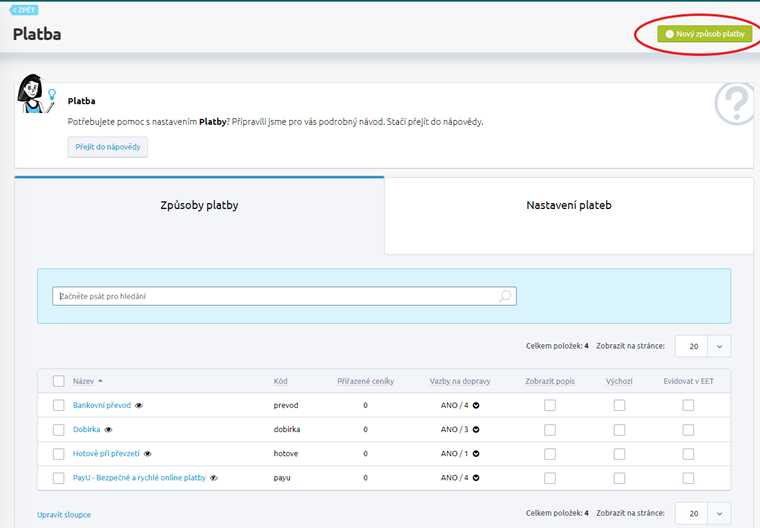
Task: Select the Hotově při převzetí row checkbox
Action: pyautogui.click(x=59, y=454)
